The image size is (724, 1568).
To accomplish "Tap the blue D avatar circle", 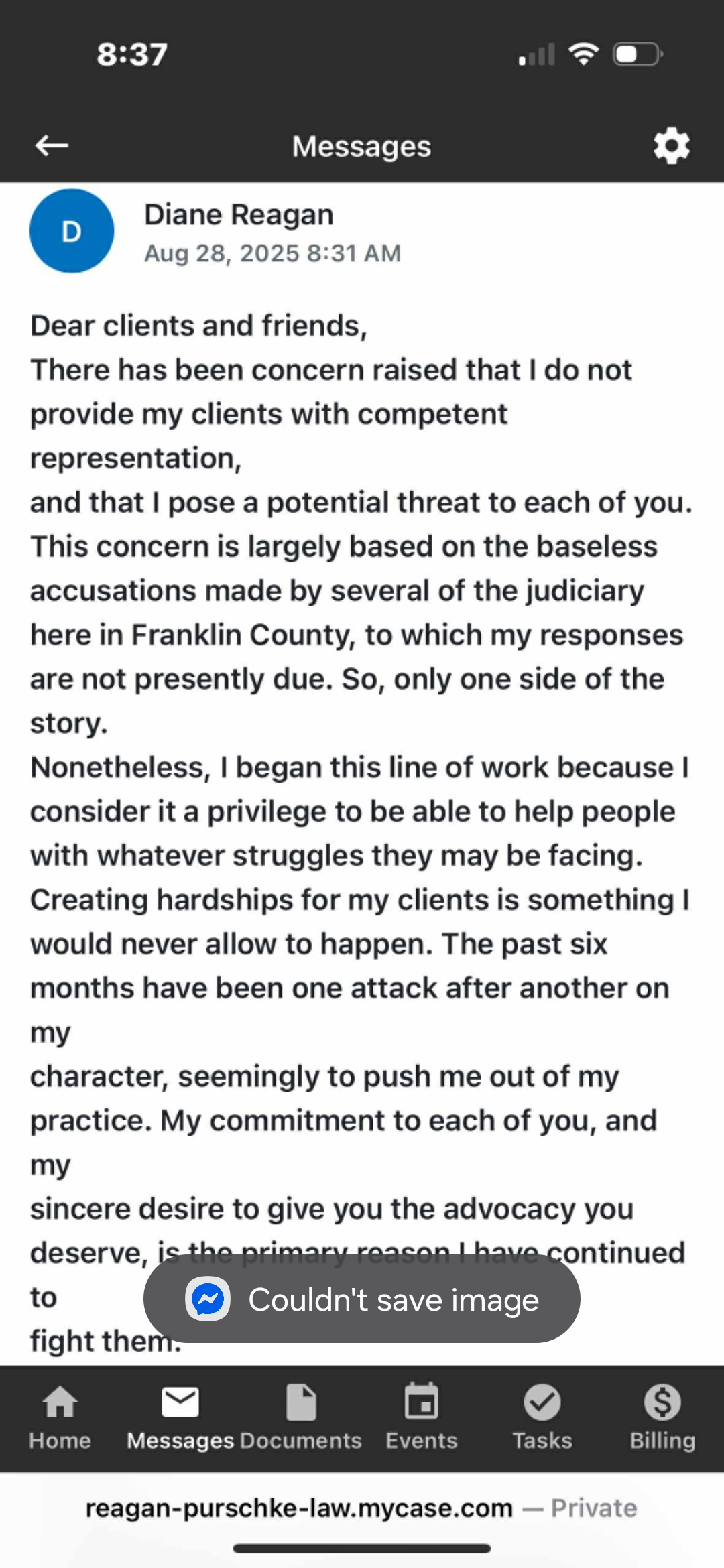I will (x=72, y=231).
